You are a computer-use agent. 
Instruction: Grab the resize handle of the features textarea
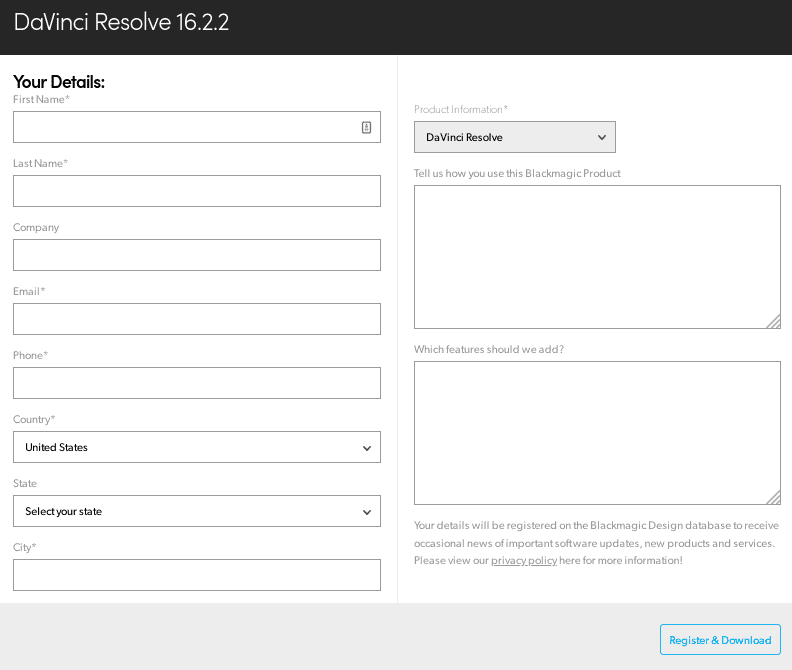(x=774, y=498)
